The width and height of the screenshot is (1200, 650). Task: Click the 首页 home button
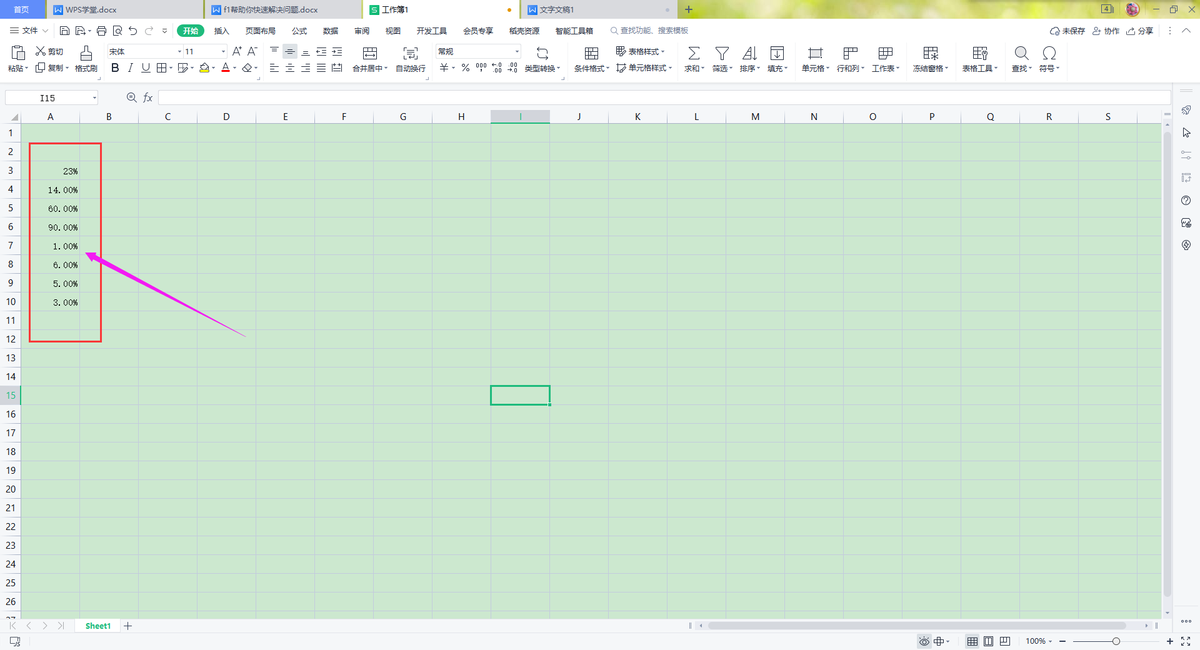pyautogui.click(x=21, y=9)
